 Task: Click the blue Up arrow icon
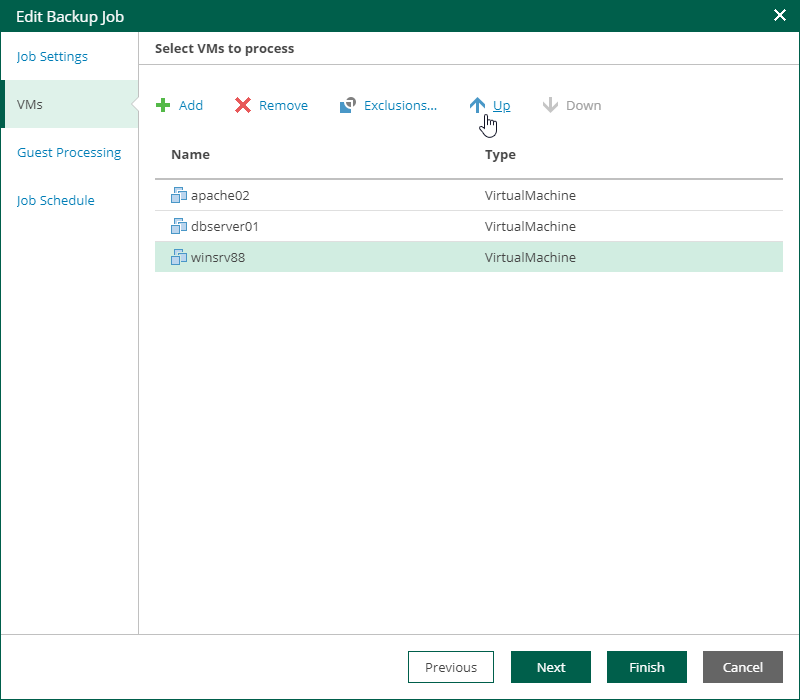pos(478,105)
